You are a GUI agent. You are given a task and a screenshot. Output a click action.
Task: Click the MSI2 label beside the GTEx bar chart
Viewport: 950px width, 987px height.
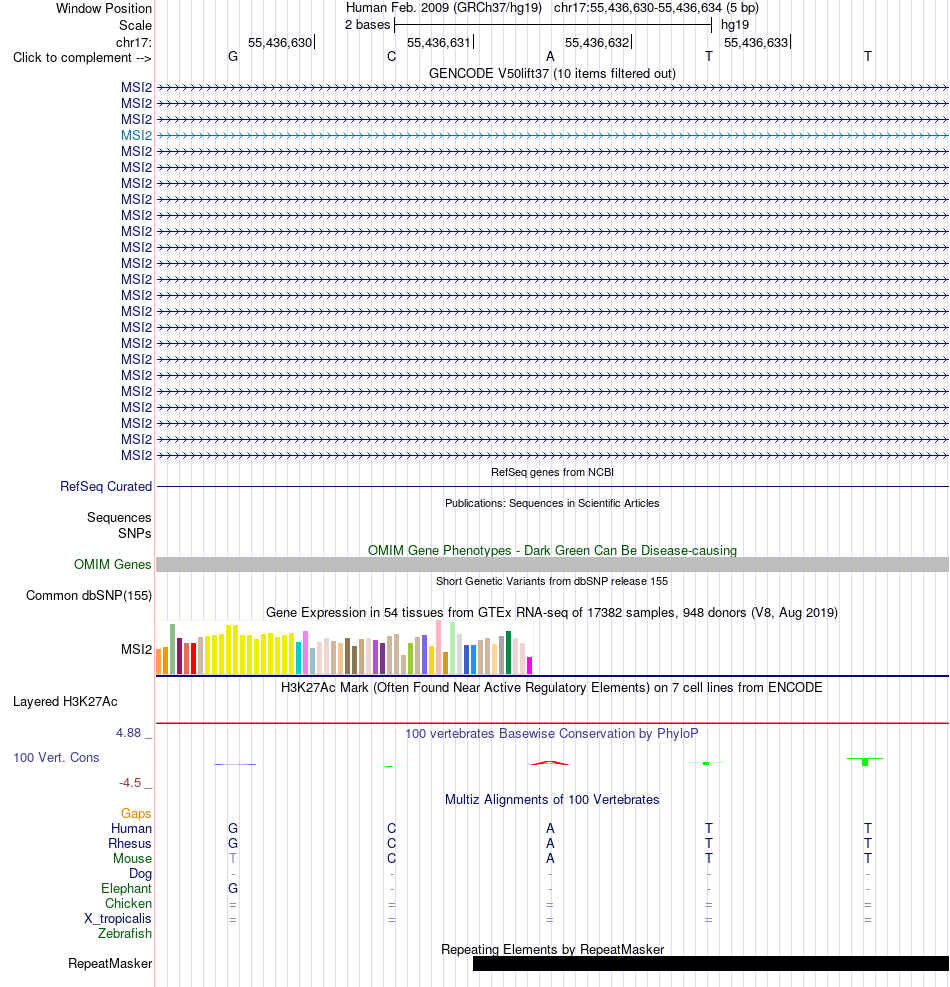point(137,649)
